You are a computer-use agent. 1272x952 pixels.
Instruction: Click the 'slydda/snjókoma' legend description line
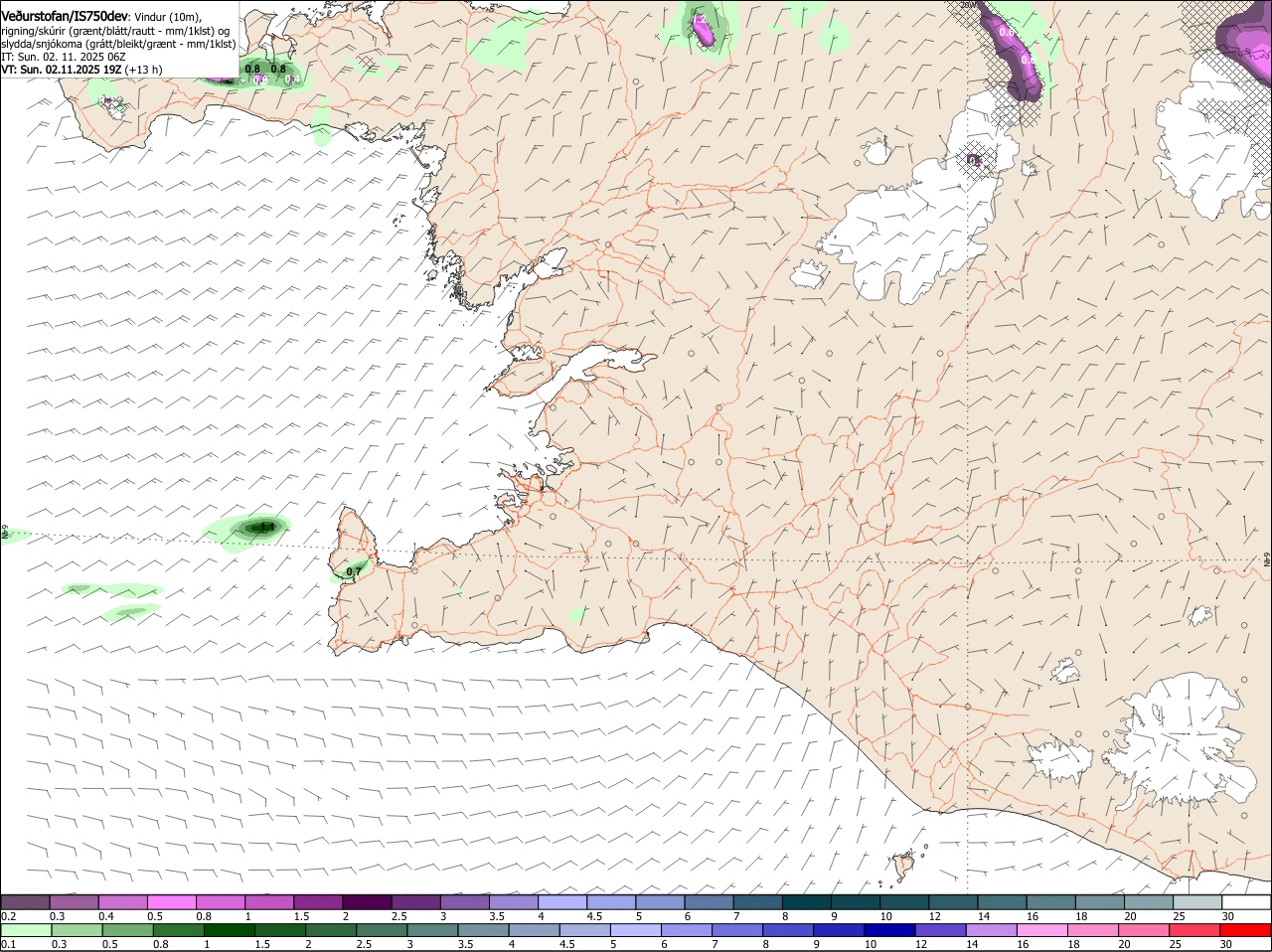(118, 44)
